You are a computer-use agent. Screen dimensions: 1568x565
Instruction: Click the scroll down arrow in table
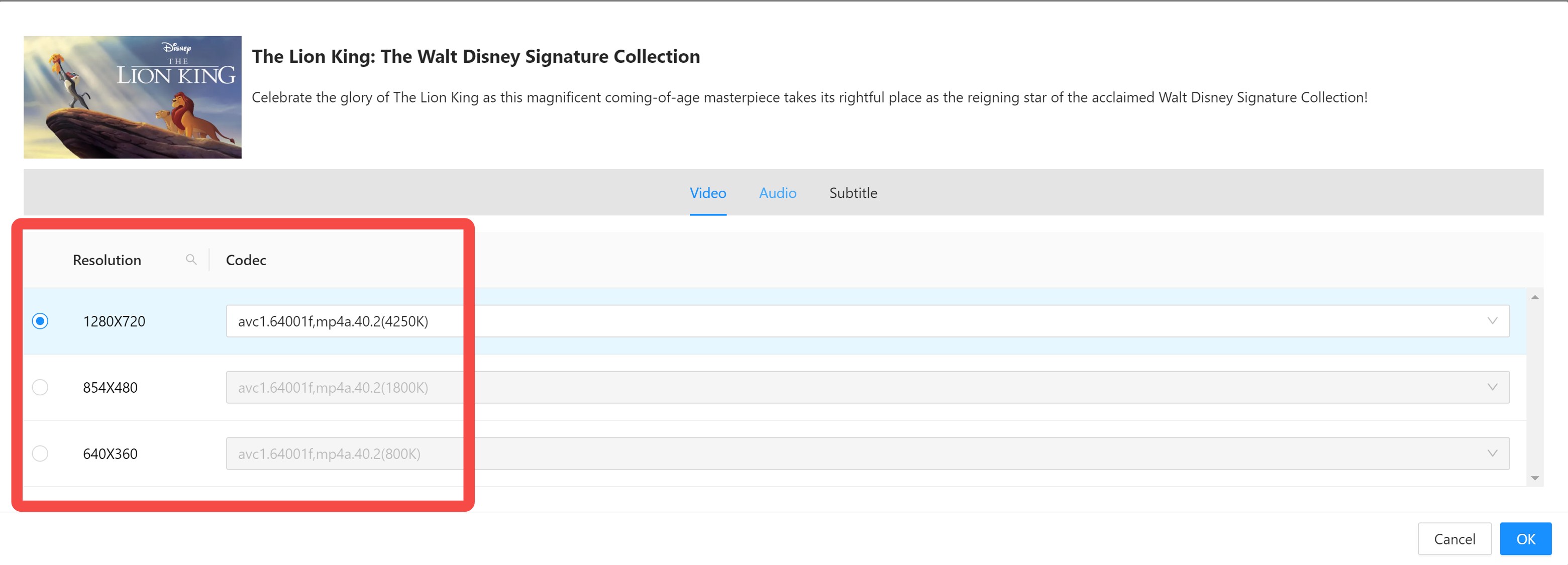point(1534,478)
